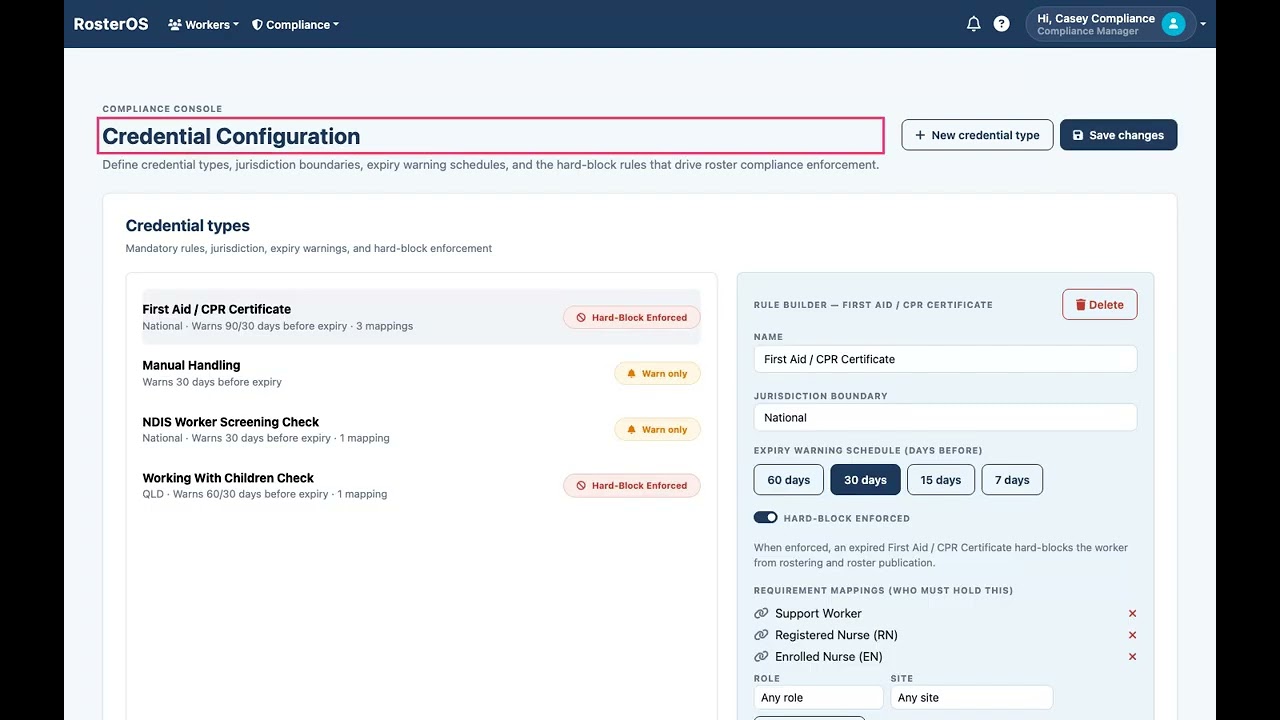The image size is (1280, 720).
Task: Select Manual Handling credential row
Action: tap(421, 373)
